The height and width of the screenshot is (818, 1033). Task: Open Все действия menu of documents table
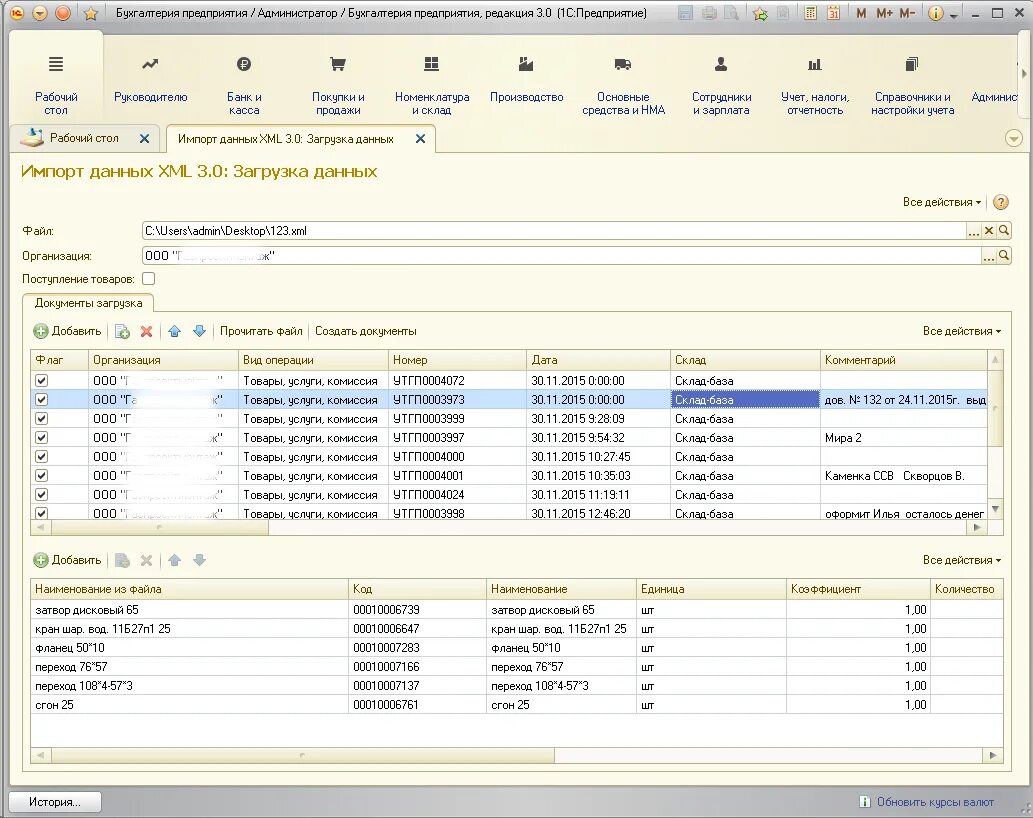point(961,331)
